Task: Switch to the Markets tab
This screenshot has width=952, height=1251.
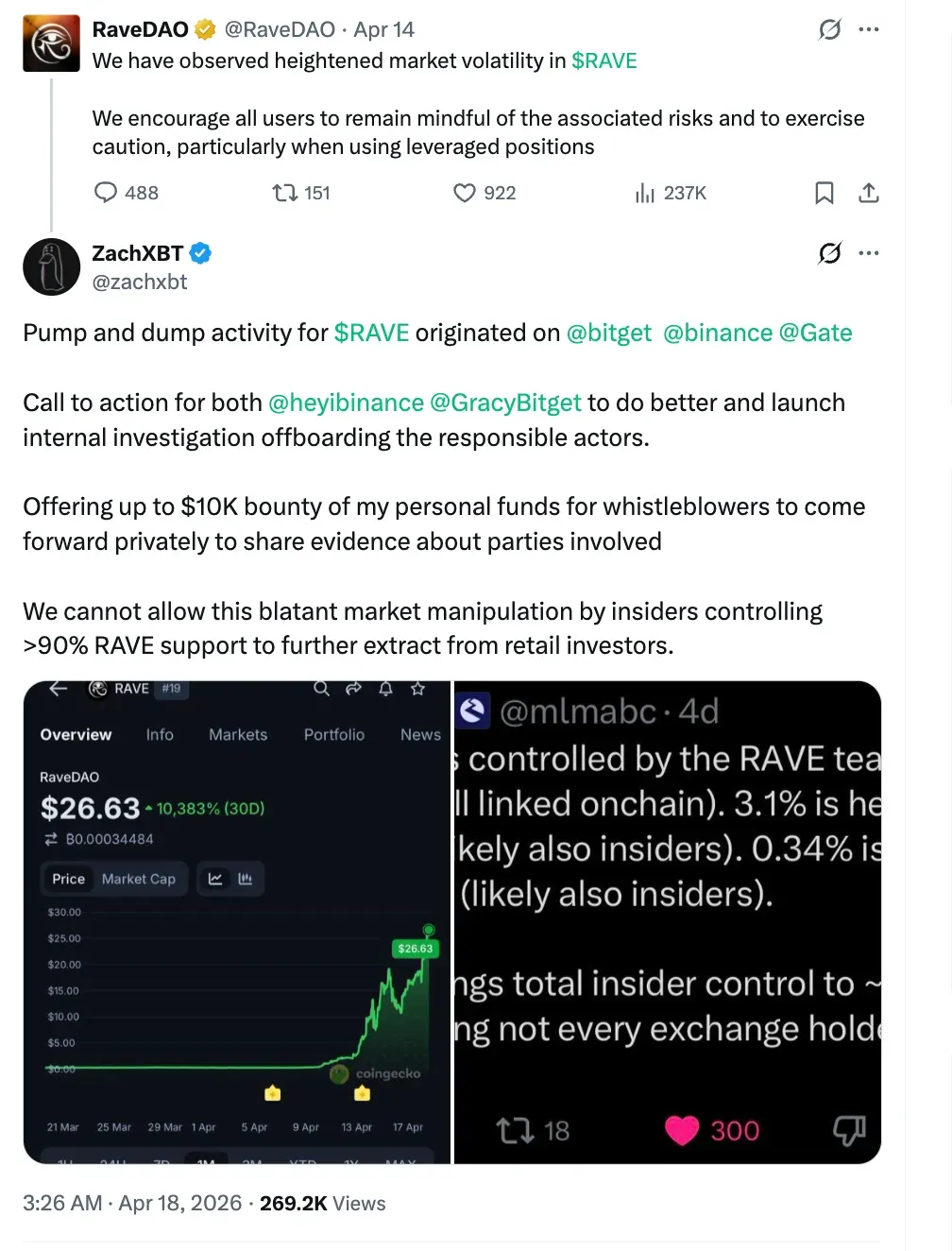Action: point(238,734)
